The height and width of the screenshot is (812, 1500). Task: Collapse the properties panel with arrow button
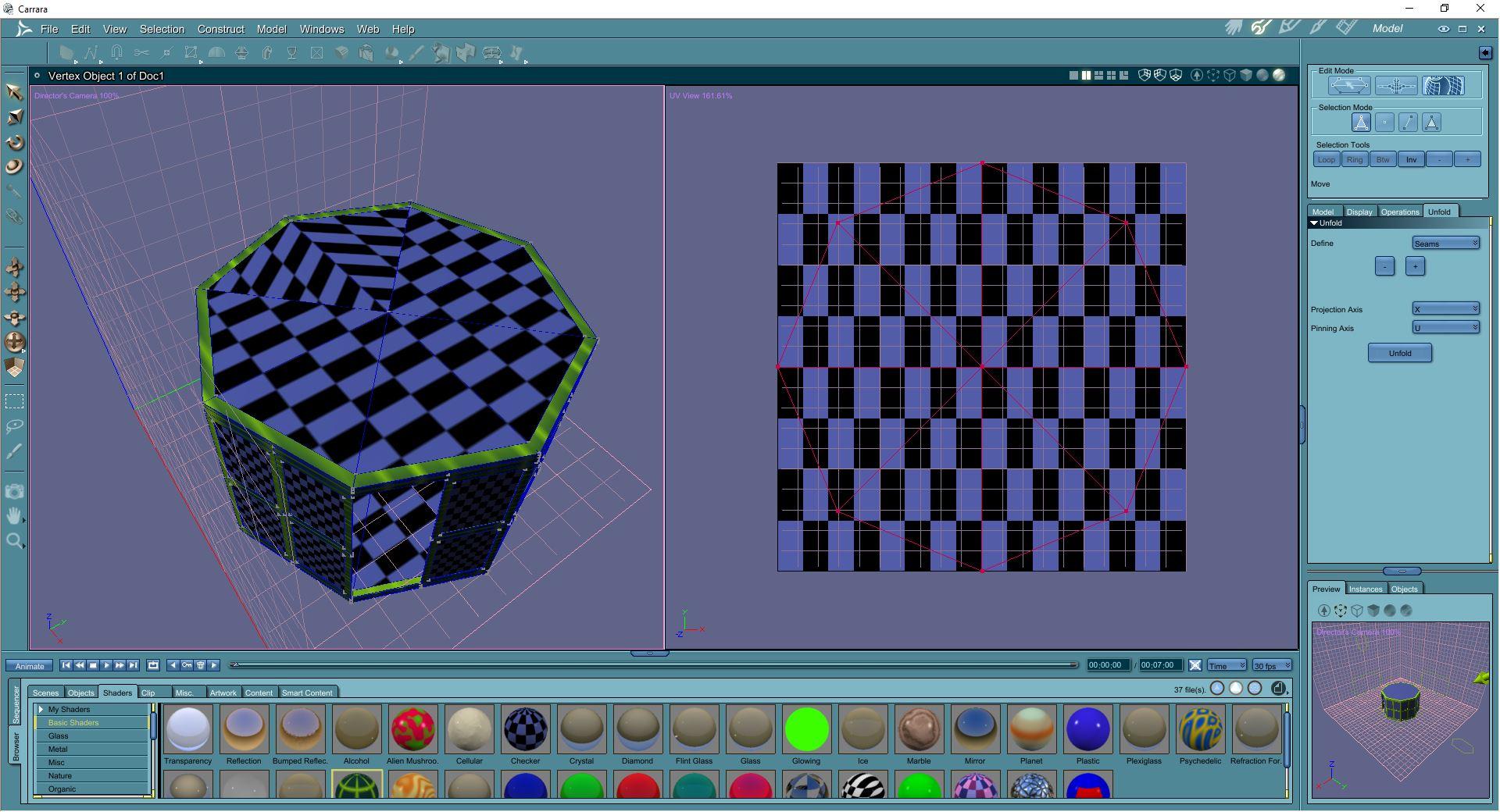1484,52
